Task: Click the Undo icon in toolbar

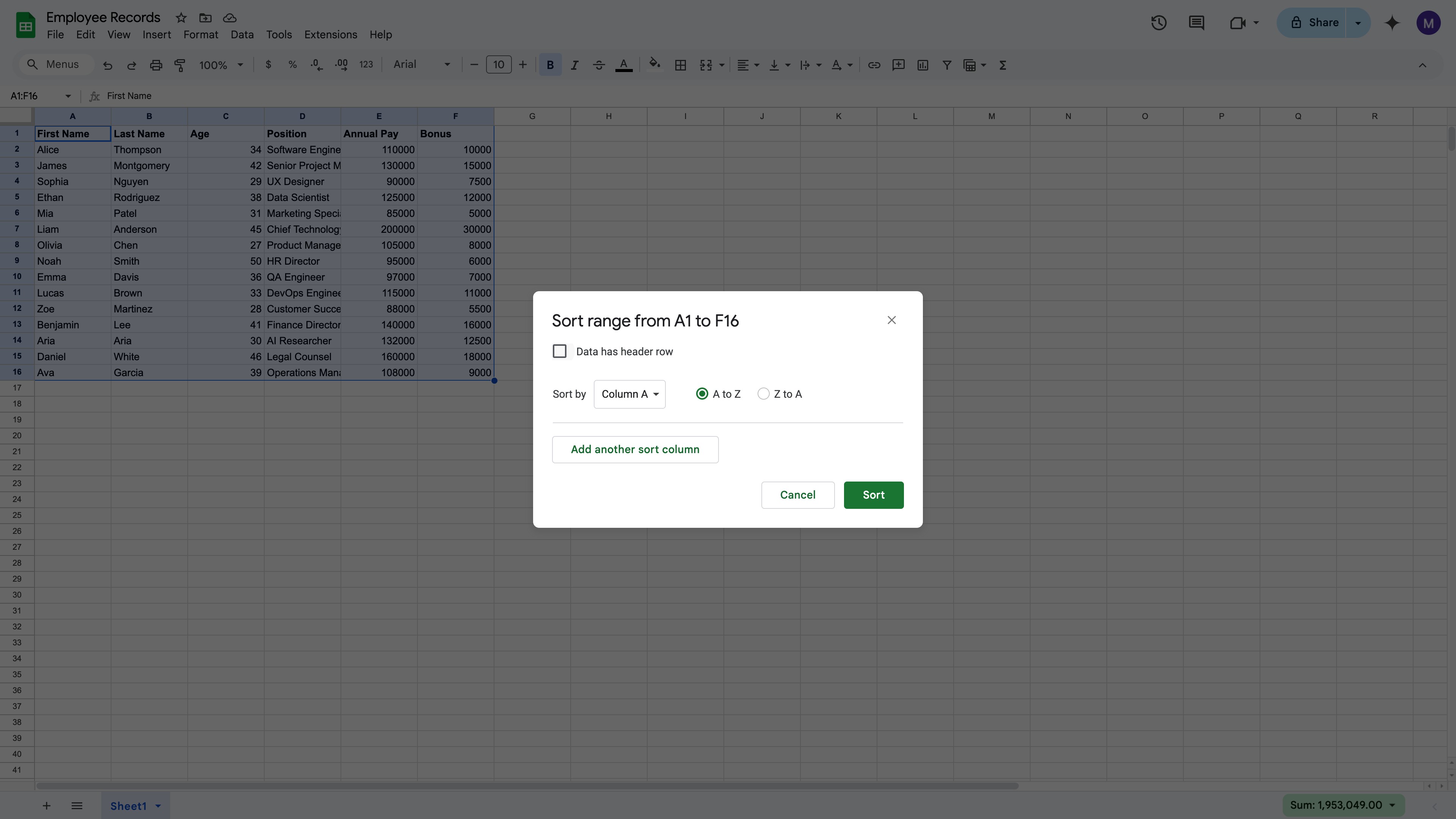Action: (107, 65)
